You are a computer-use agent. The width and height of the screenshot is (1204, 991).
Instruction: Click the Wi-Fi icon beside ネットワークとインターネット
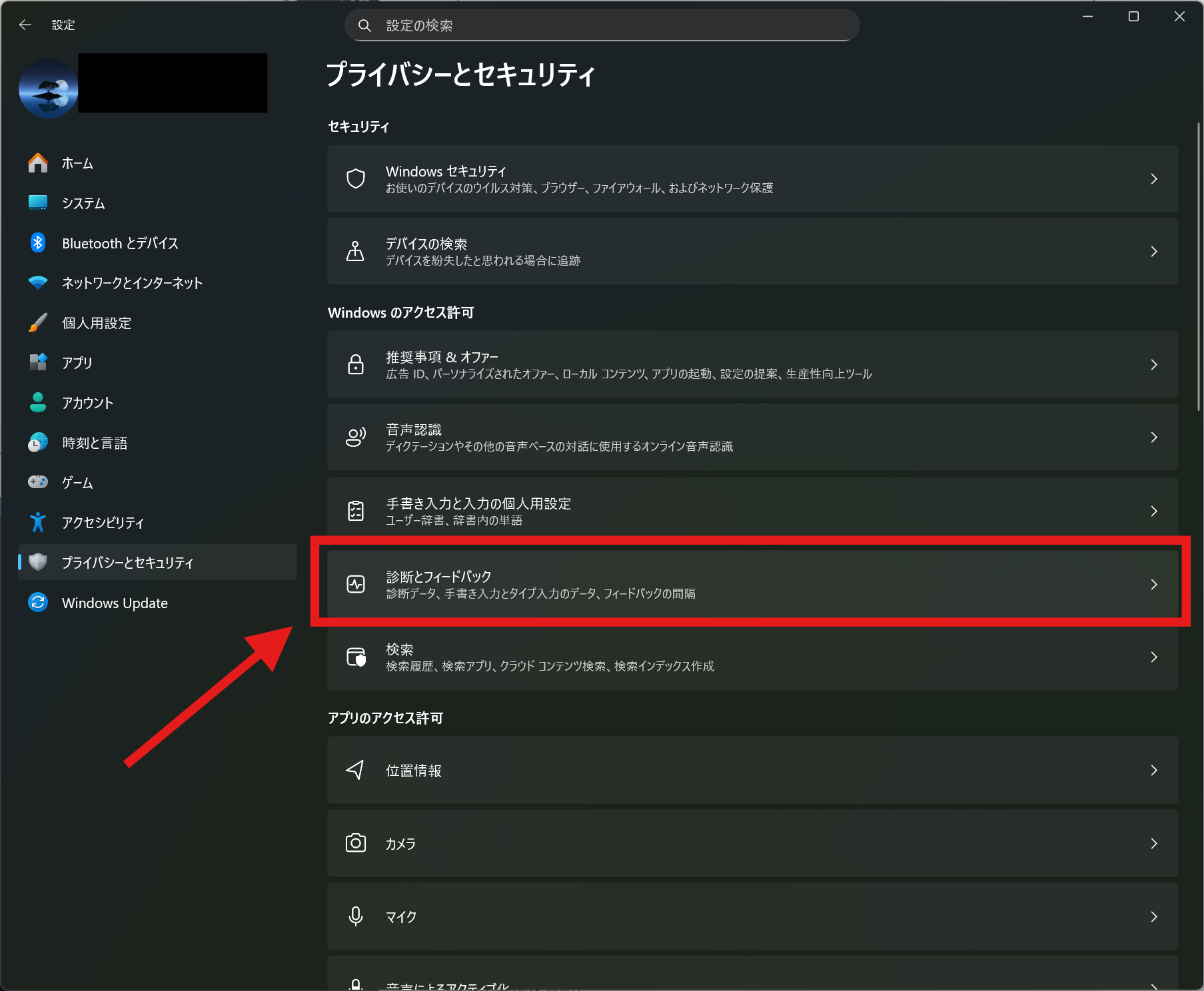tap(38, 283)
